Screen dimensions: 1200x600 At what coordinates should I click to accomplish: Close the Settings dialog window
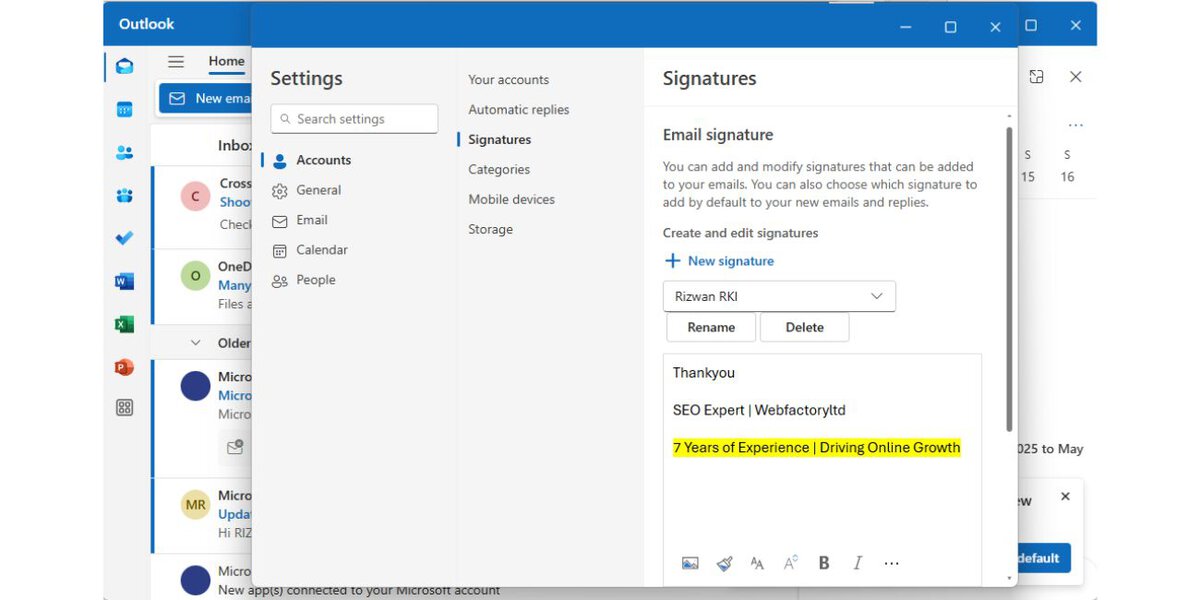tap(995, 27)
